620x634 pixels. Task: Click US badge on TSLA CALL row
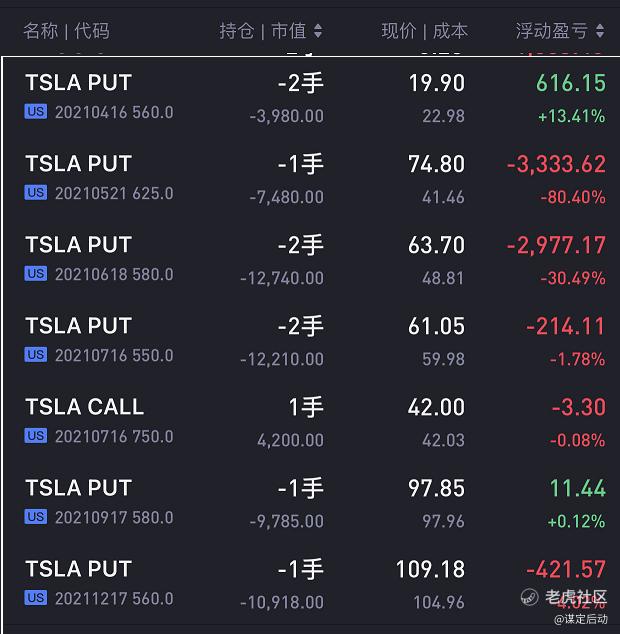pyautogui.click(x=36, y=436)
